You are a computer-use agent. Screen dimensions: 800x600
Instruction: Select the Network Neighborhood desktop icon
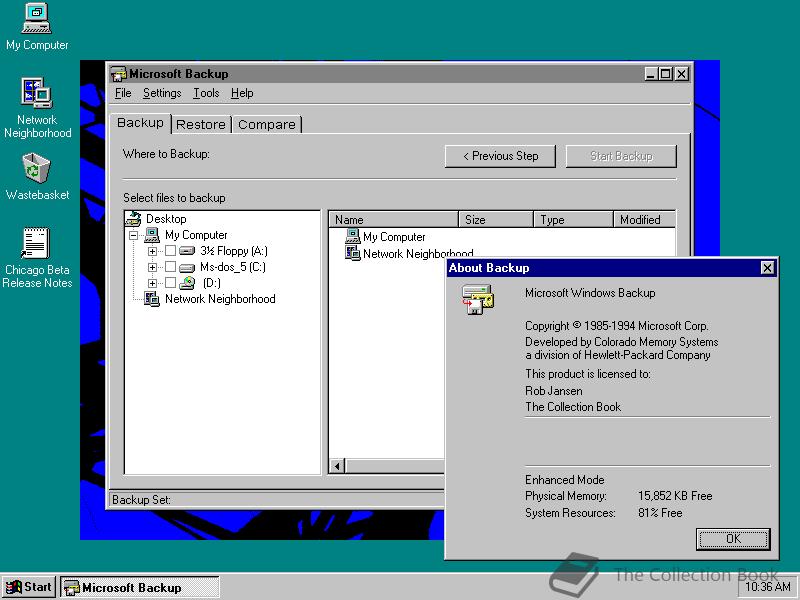(x=36, y=93)
